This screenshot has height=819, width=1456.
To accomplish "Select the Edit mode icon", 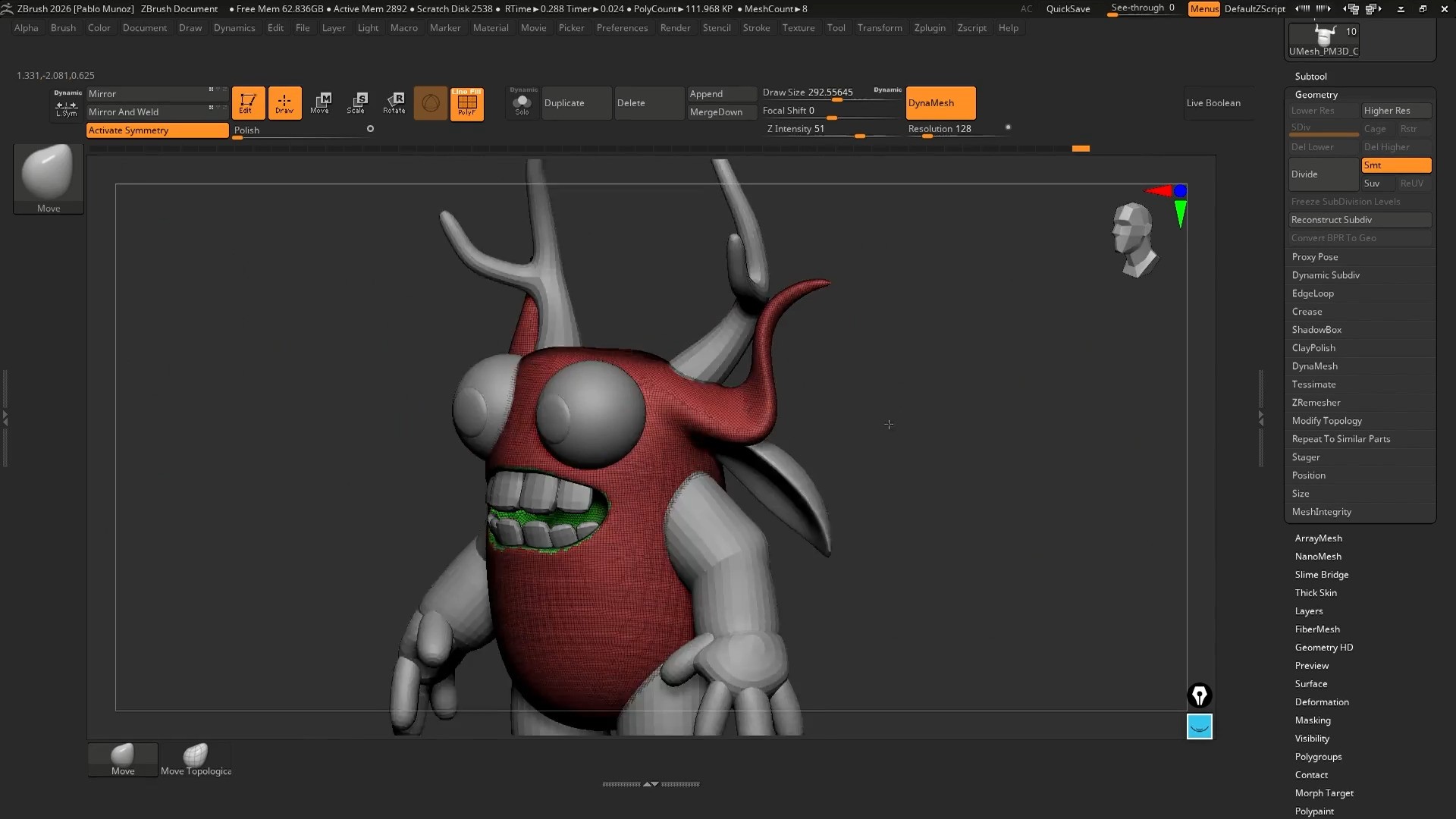I will 248,103.
